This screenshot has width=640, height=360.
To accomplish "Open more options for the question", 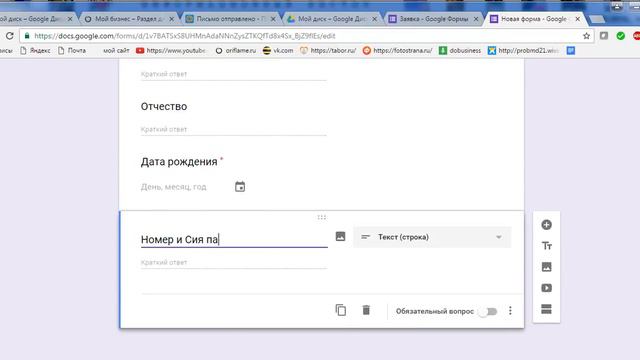I will click(510, 311).
